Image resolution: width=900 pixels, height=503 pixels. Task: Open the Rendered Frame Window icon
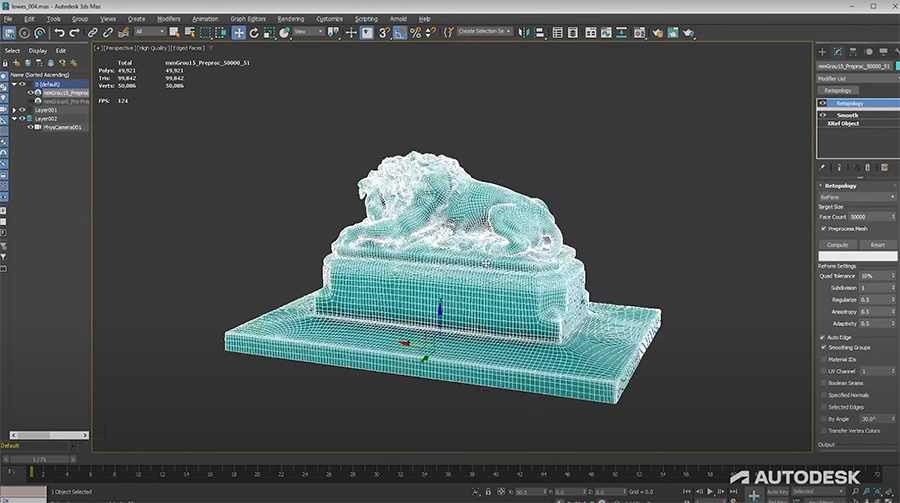tap(673, 33)
